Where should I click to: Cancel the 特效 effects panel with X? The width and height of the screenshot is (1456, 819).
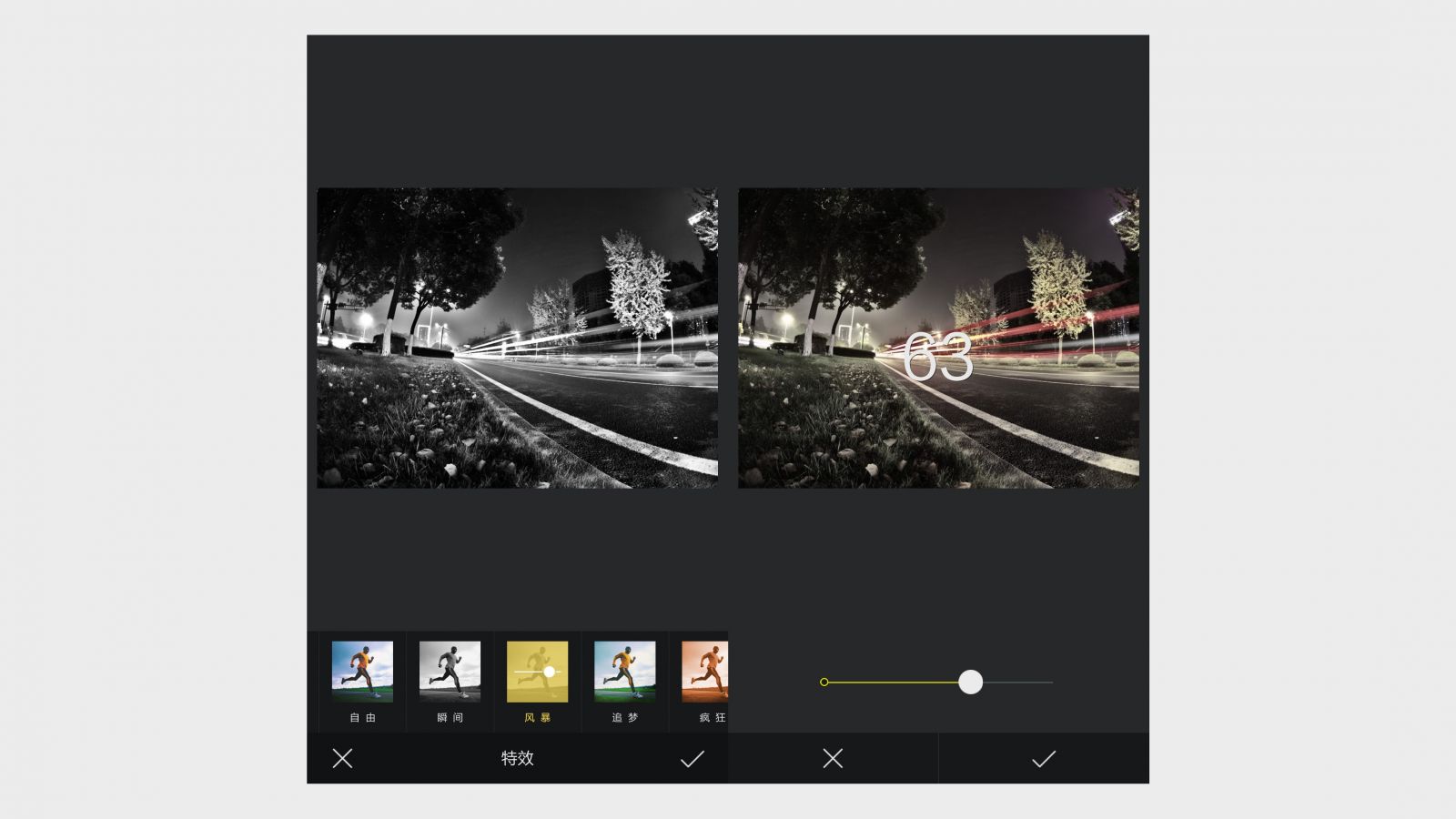(342, 758)
